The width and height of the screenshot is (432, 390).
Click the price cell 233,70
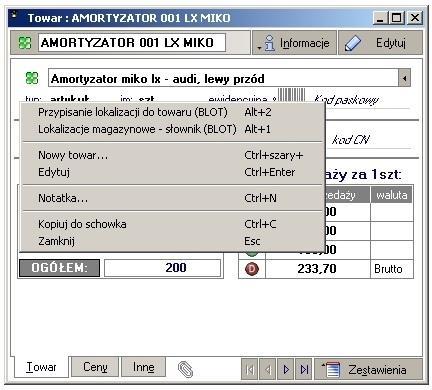click(318, 269)
